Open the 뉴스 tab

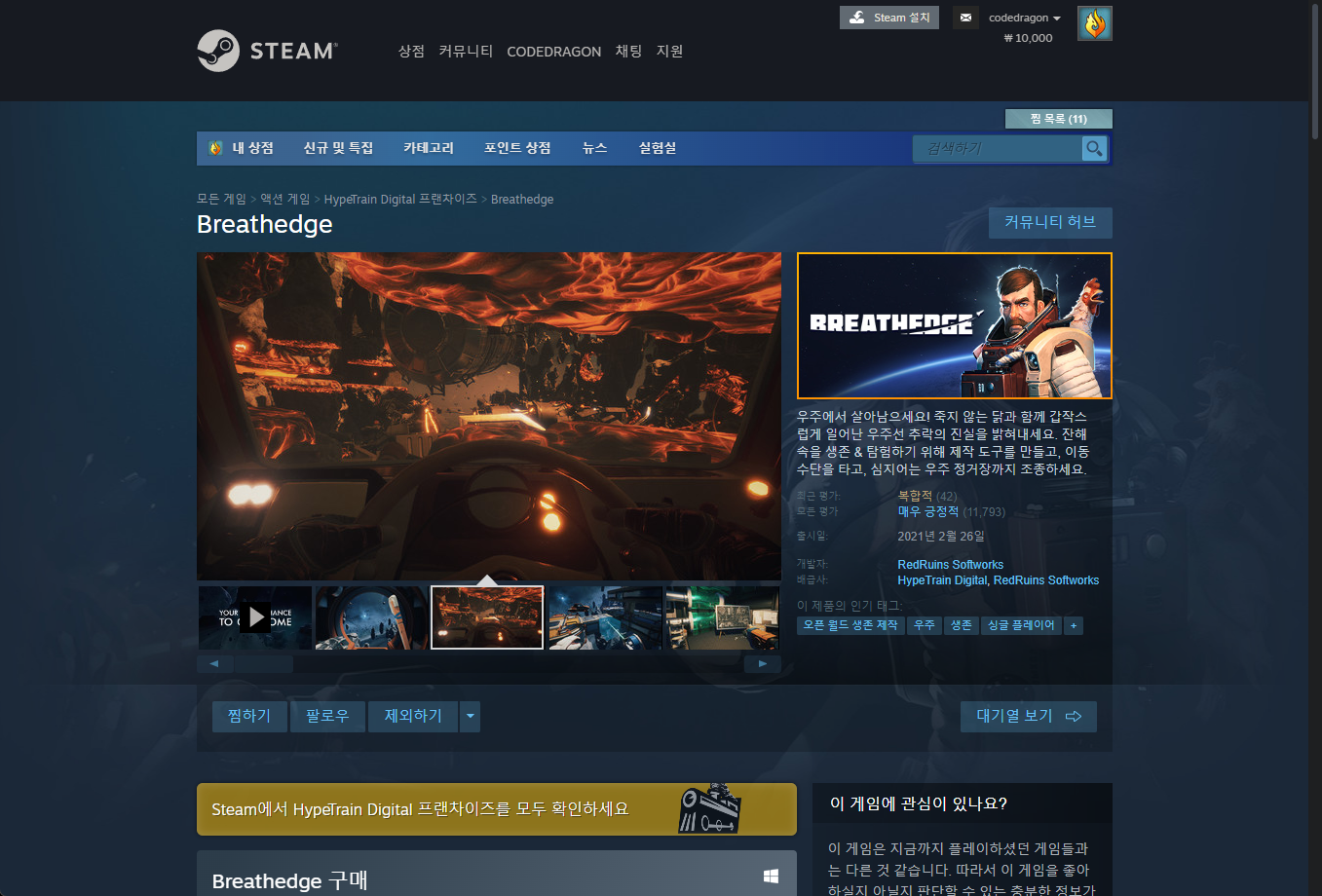click(x=594, y=148)
